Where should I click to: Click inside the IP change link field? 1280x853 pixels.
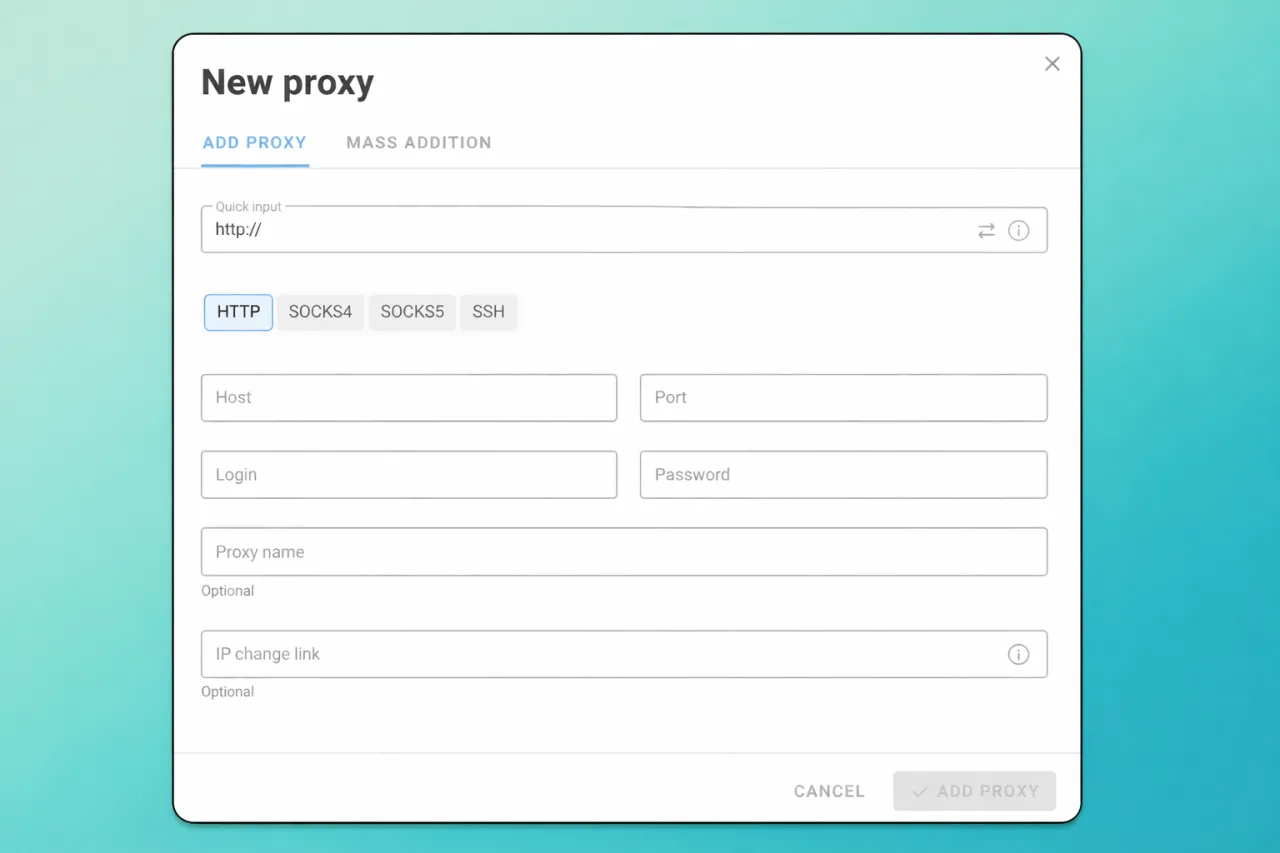[x=600, y=654]
